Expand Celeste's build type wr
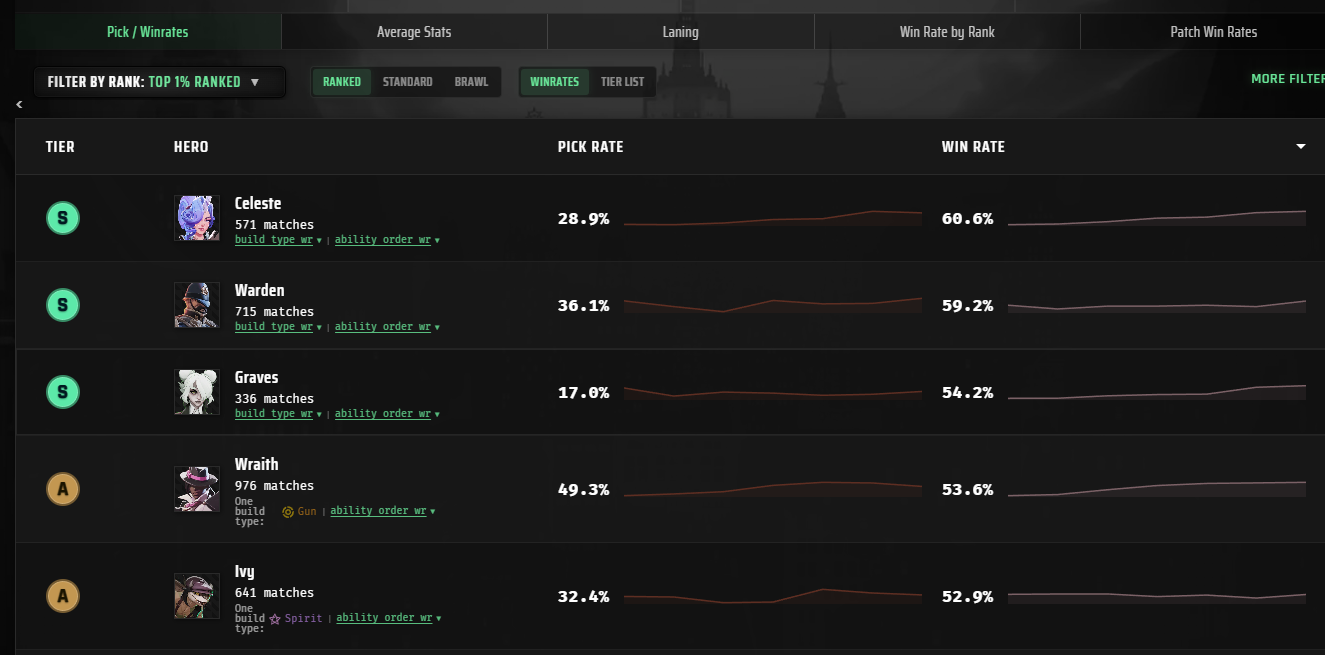 (279, 240)
